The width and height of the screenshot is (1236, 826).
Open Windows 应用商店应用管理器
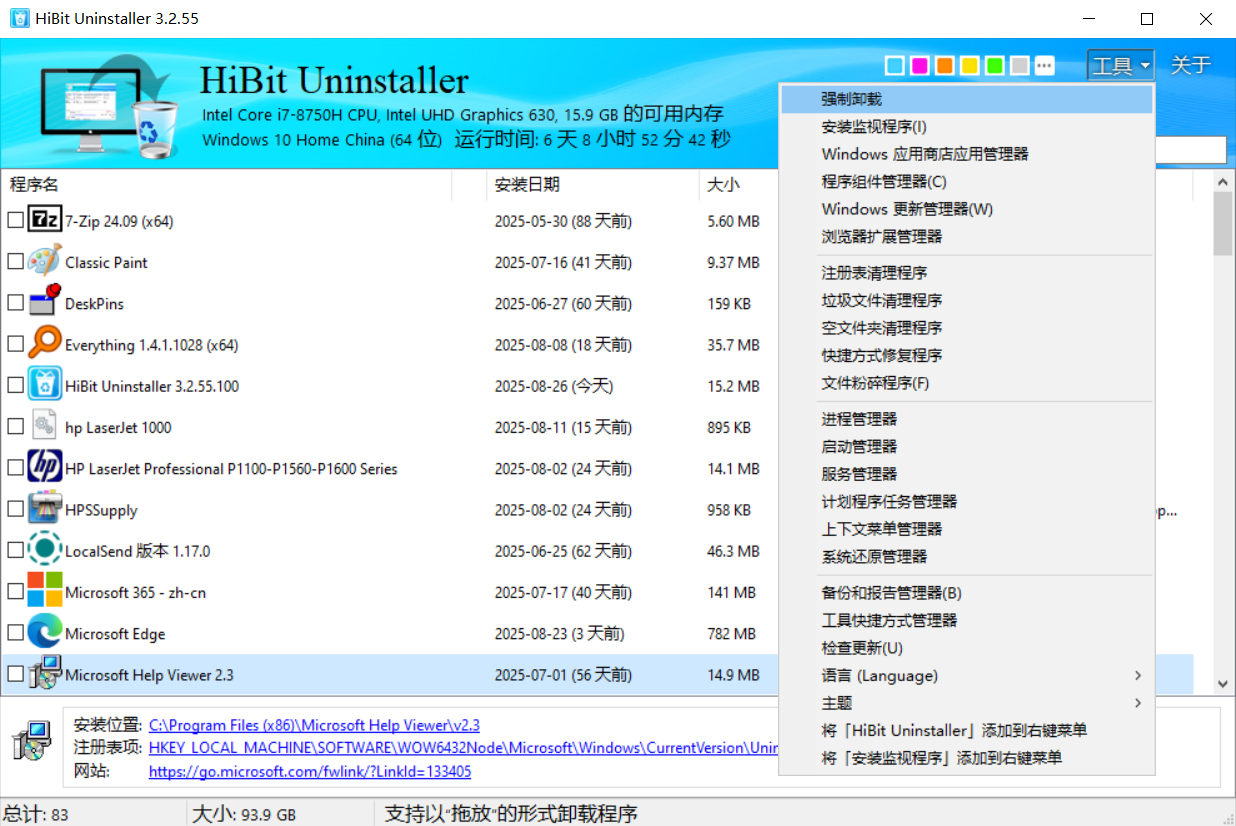coord(966,154)
